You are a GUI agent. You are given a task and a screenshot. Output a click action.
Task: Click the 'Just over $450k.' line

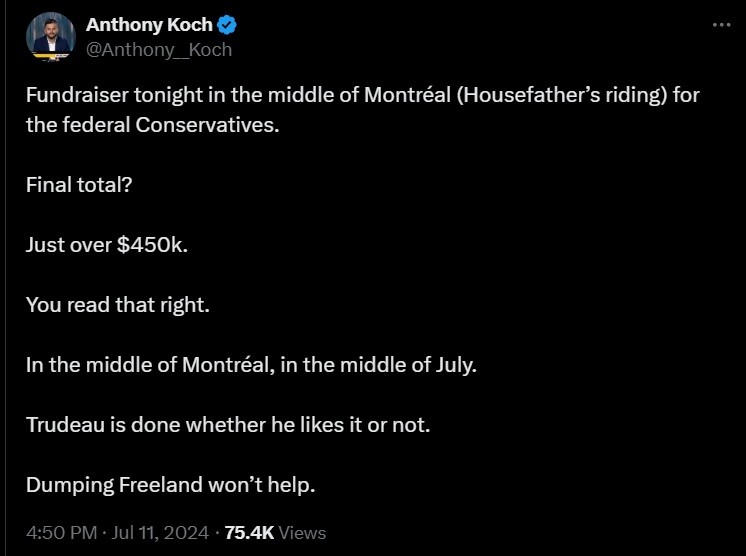point(106,245)
